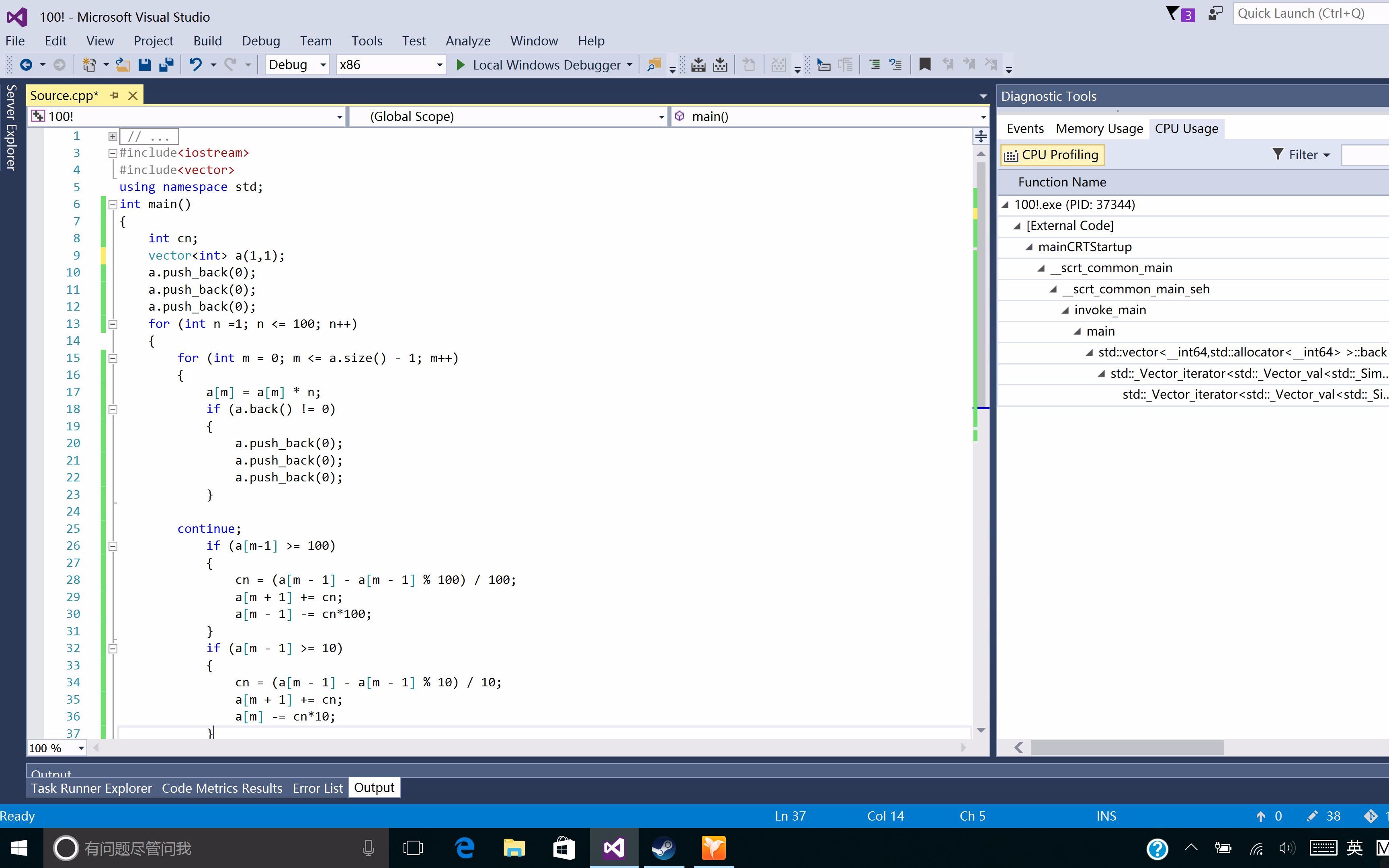This screenshot has height=868, width=1389.
Task: Click the editor scroll down arrow
Action: 981,730
